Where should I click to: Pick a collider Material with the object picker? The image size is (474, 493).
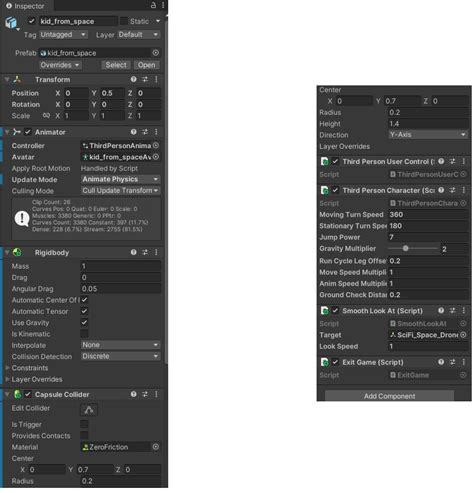[156, 447]
